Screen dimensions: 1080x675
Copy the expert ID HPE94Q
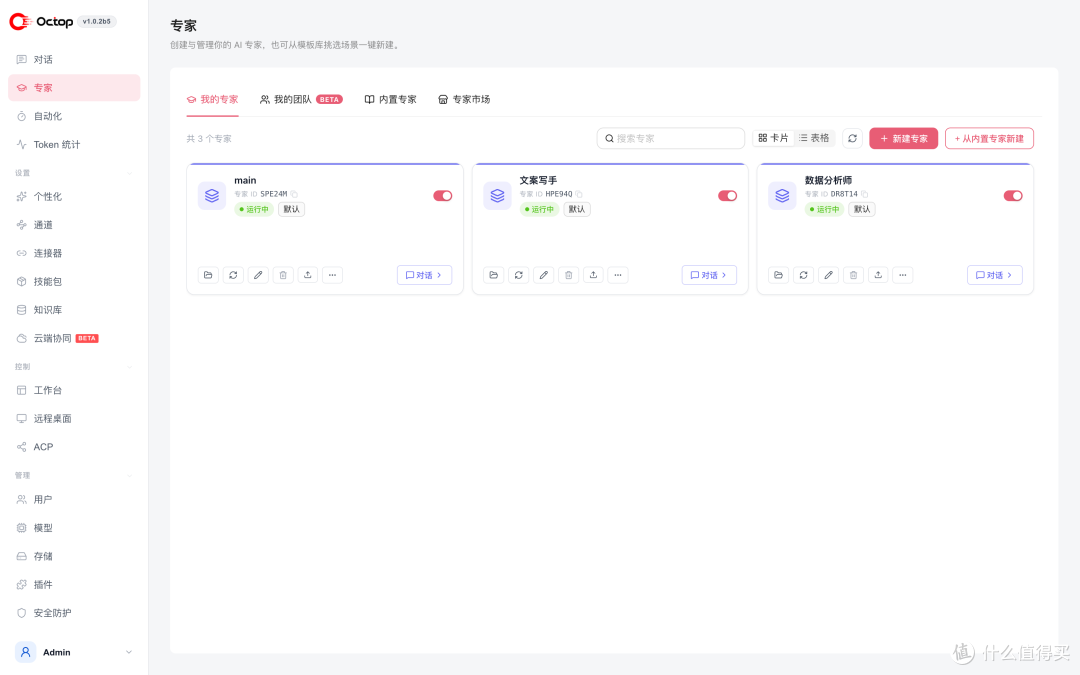579,194
